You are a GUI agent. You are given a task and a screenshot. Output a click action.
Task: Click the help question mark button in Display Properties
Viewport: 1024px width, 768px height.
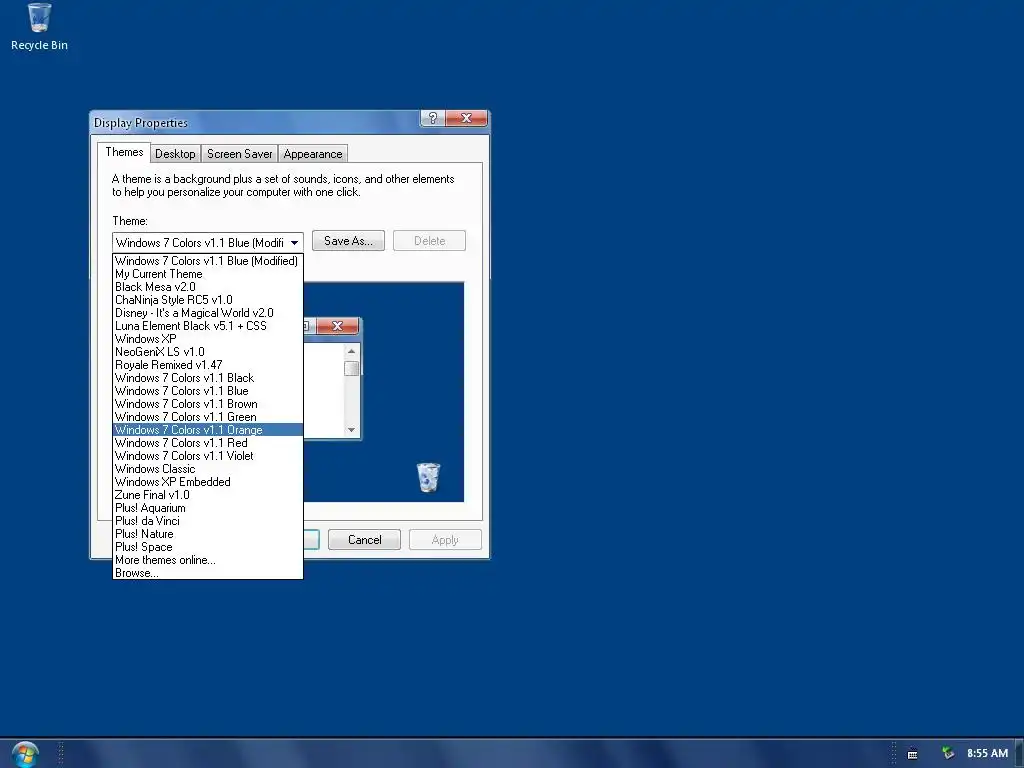[432, 118]
